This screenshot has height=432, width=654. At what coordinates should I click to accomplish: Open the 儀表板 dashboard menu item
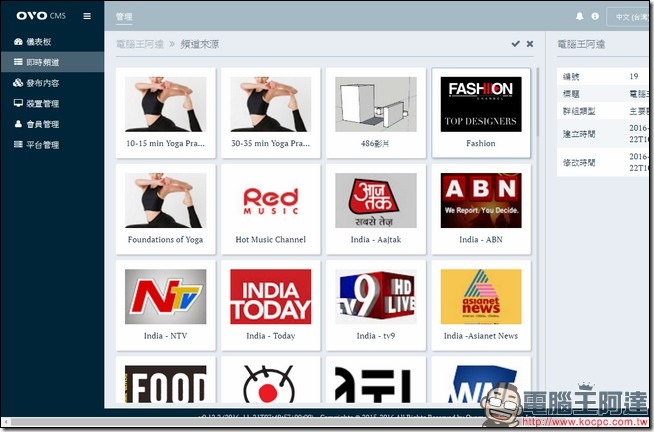point(52,41)
